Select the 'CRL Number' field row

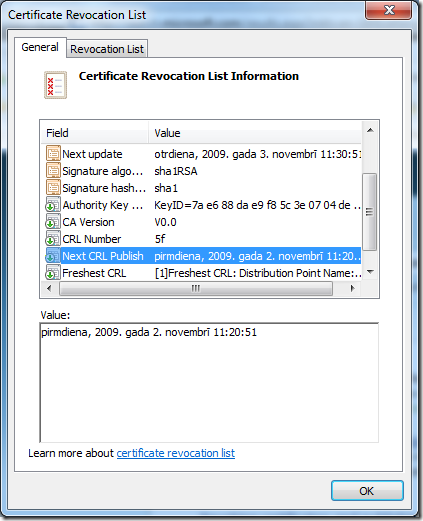pos(201,239)
